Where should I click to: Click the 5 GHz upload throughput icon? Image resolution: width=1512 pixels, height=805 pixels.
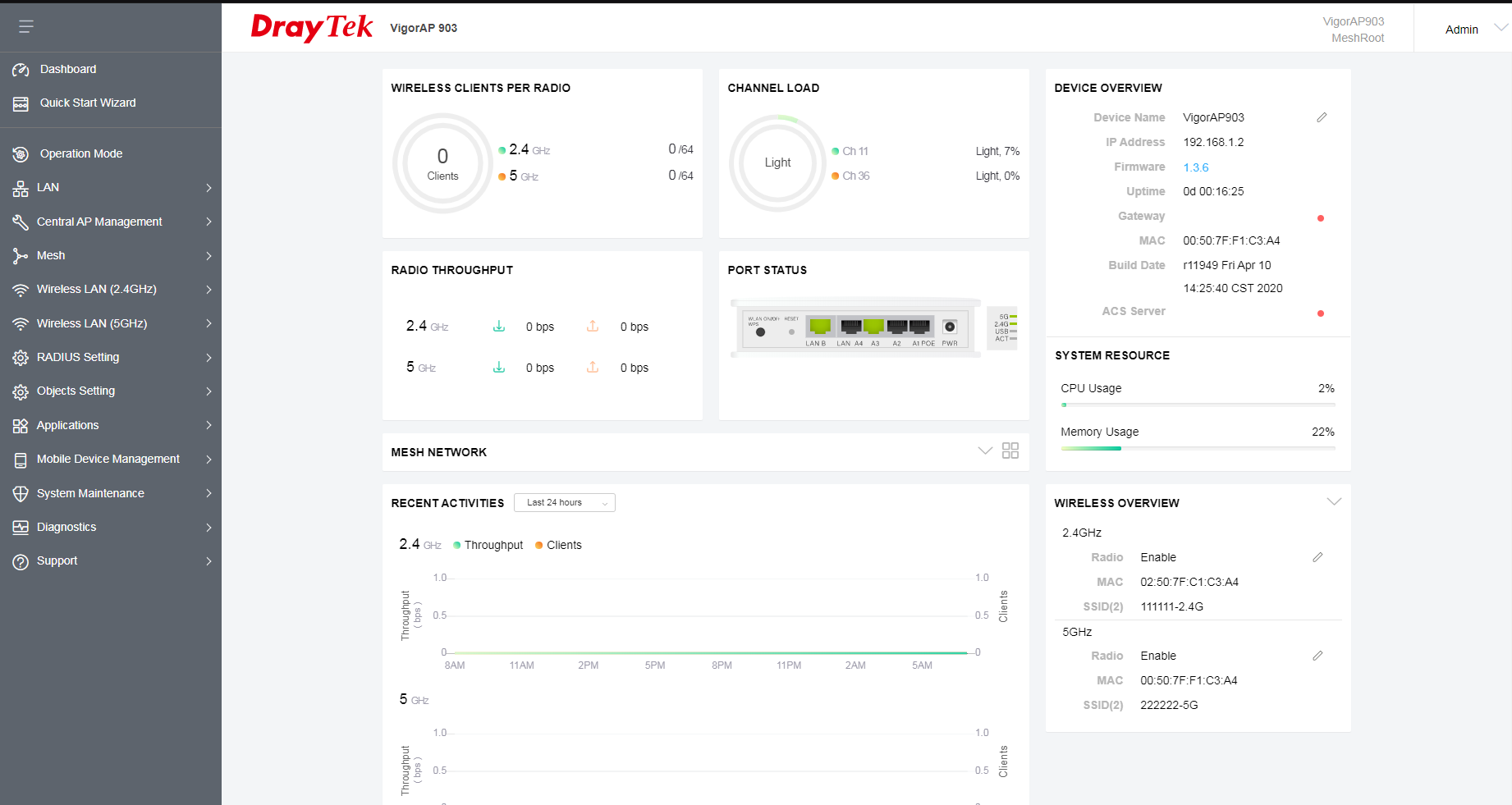tap(593, 368)
